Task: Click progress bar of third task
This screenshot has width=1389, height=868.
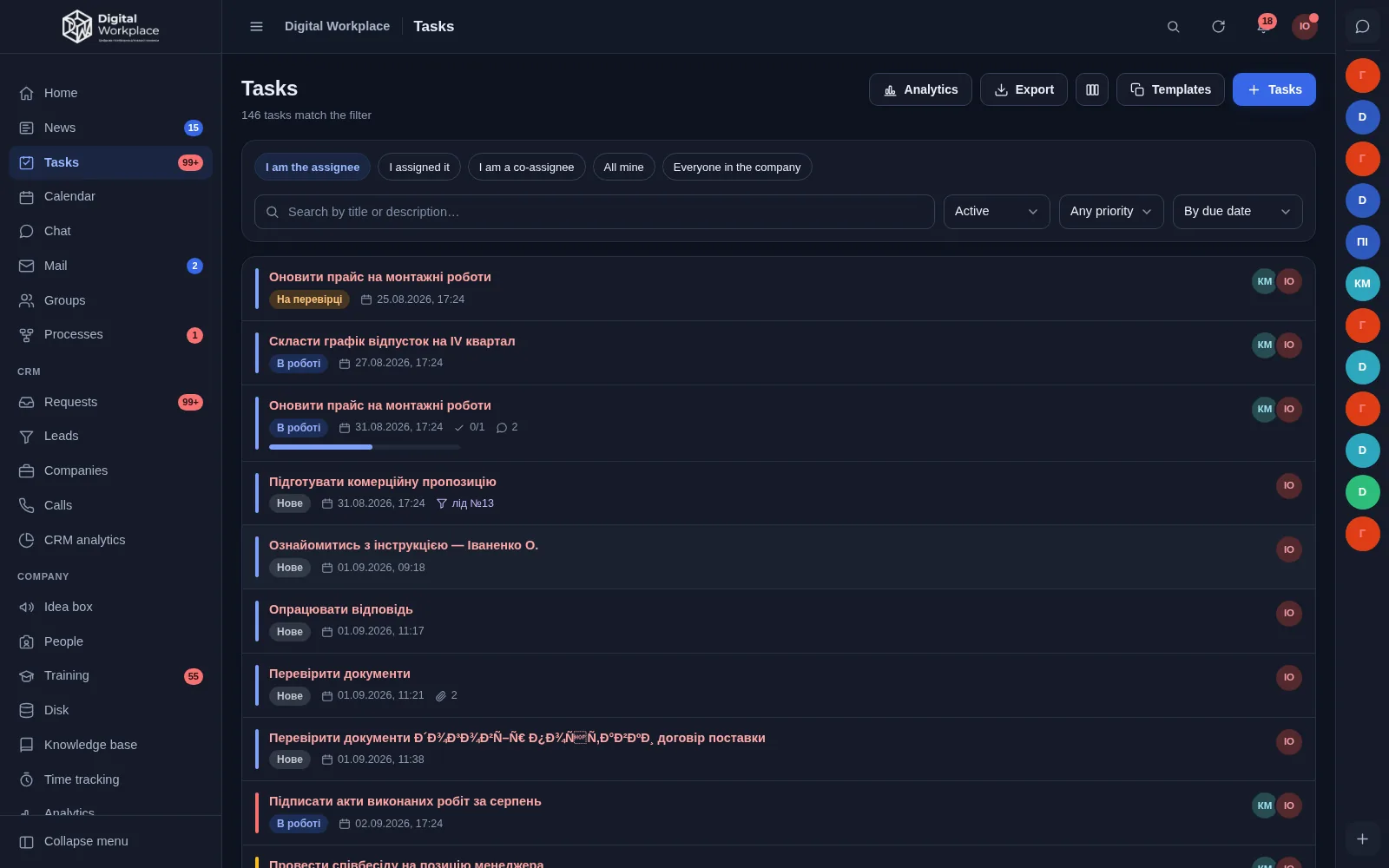Action: [365, 447]
